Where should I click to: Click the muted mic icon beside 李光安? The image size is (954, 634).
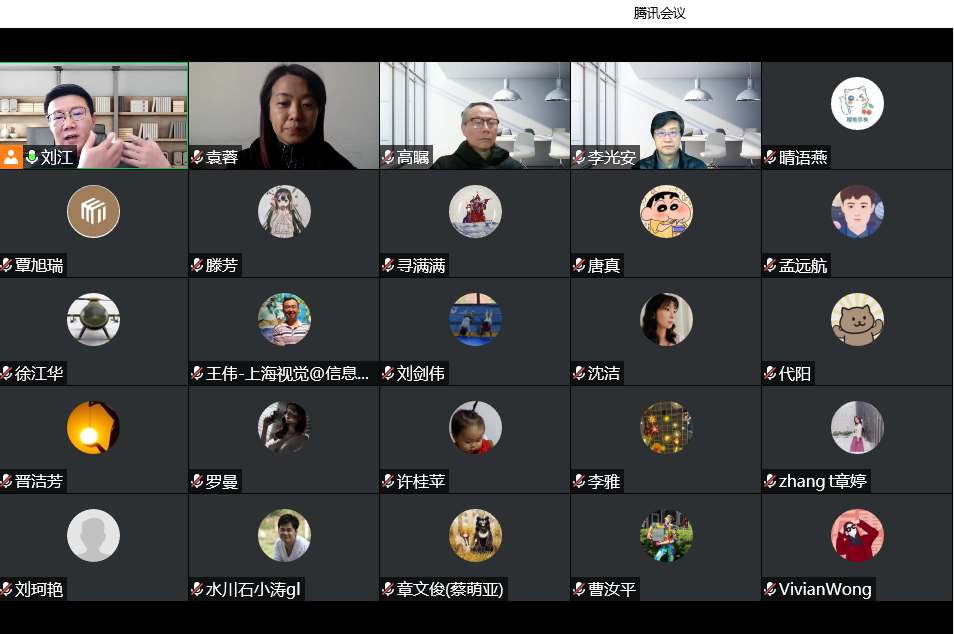[579, 158]
